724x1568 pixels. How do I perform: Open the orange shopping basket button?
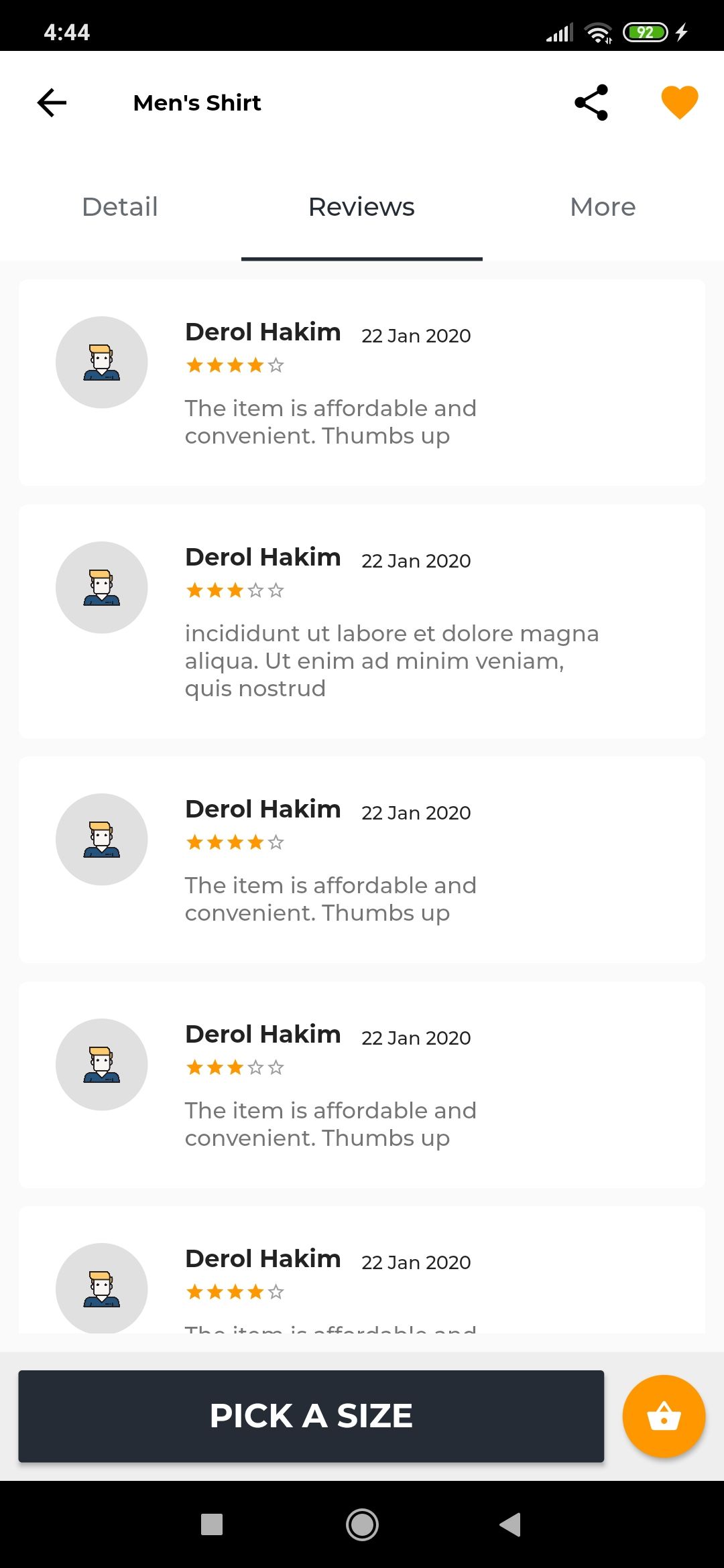[x=664, y=1416]
